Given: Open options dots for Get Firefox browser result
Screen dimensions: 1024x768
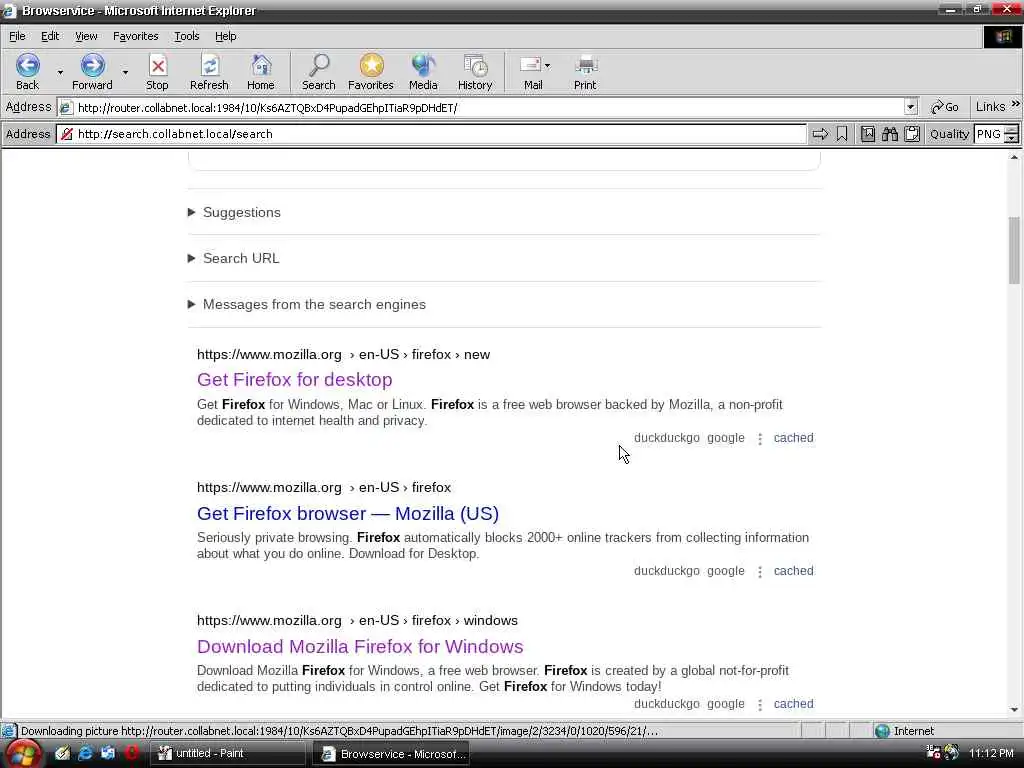Looking at the screenshot, I should tap(760, 572).
